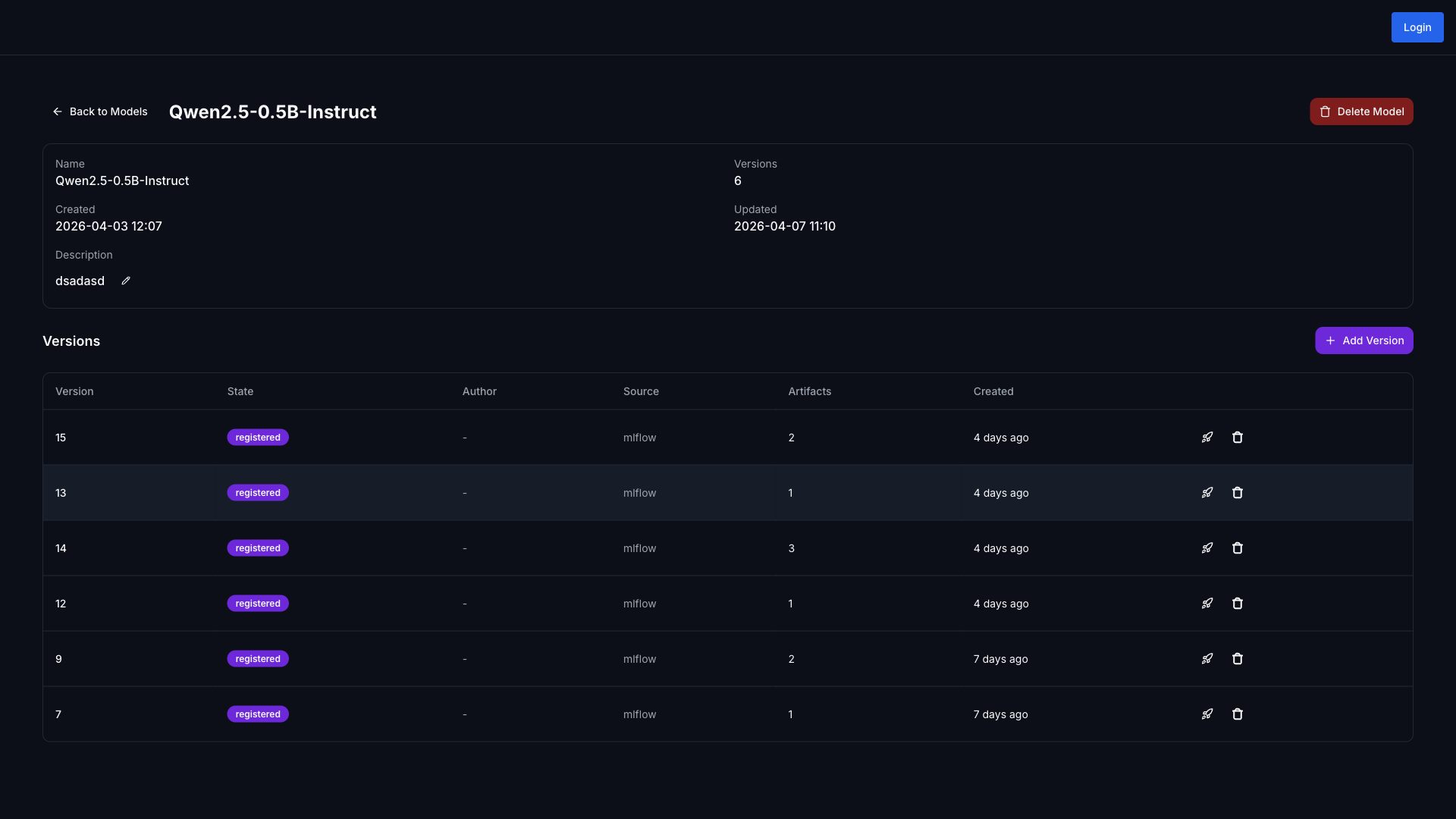Click the Login button

coord(1417,27)
